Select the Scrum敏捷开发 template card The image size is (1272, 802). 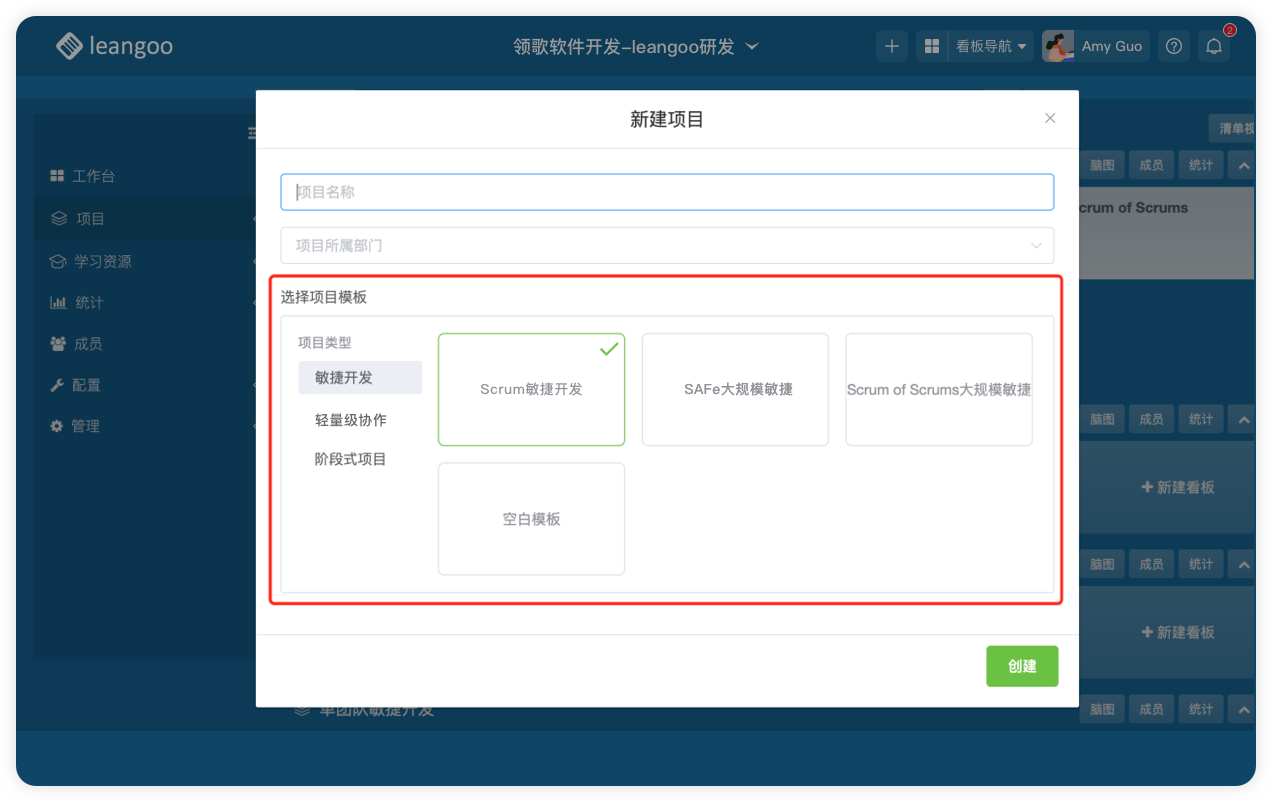pyautogui.click(x=531, y=389)
